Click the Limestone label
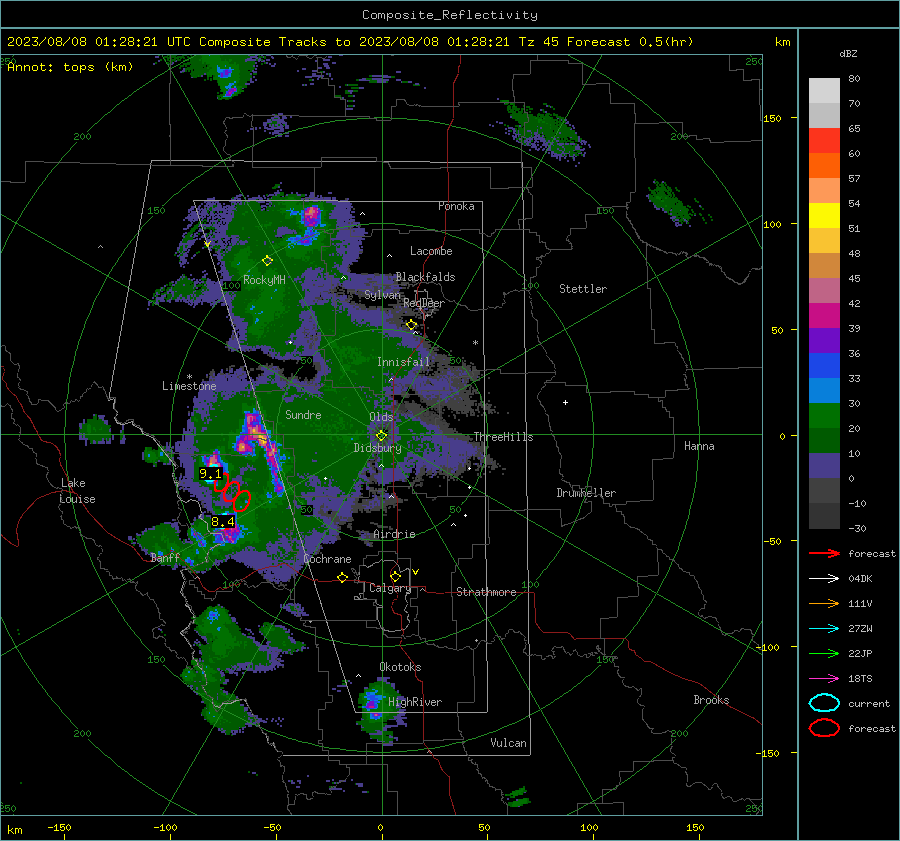 coord(189,386)
